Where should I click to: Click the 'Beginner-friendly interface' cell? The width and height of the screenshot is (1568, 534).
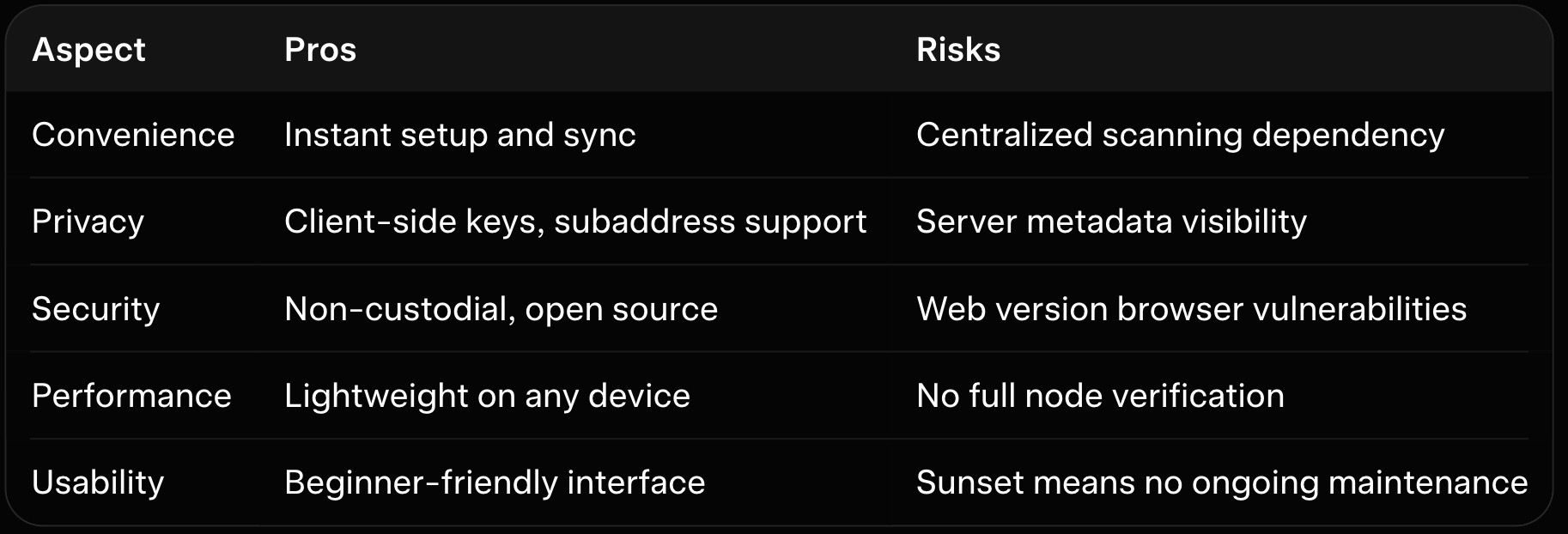click(495, 482)
